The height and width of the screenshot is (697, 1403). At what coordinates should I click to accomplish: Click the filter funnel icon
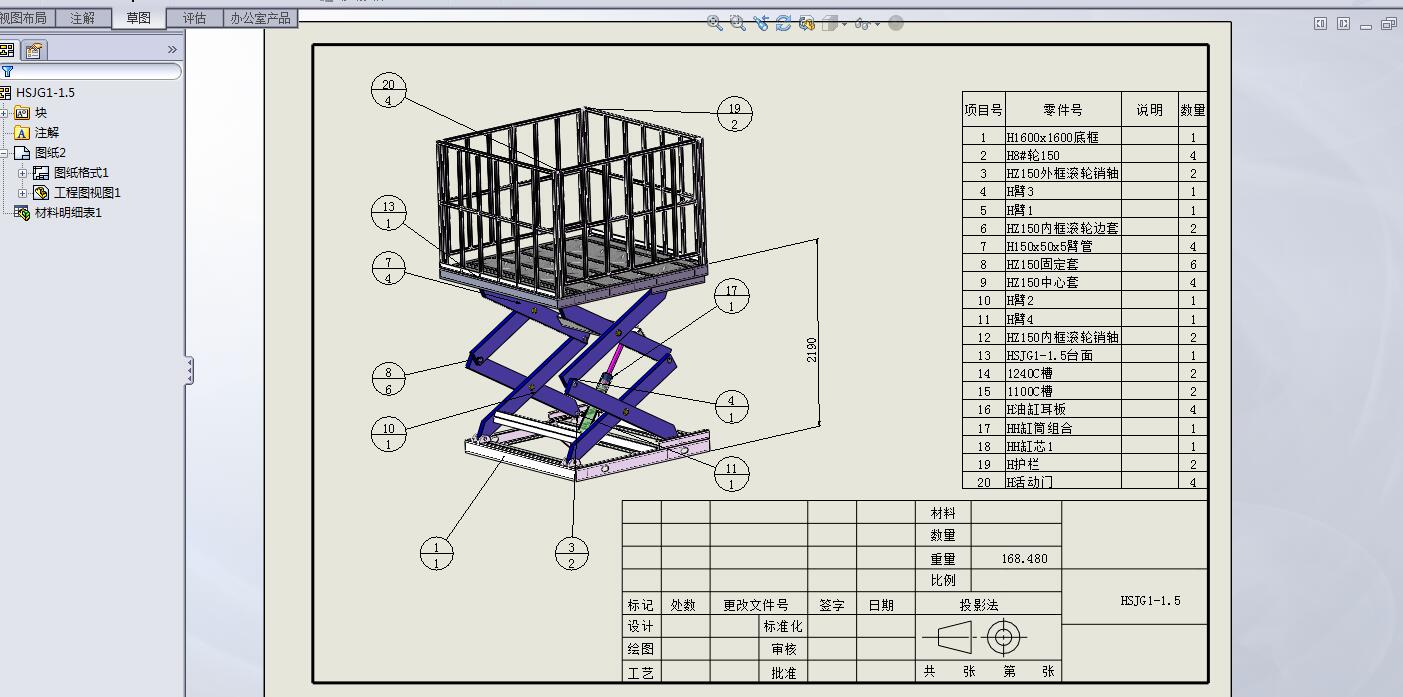(7, 71)
